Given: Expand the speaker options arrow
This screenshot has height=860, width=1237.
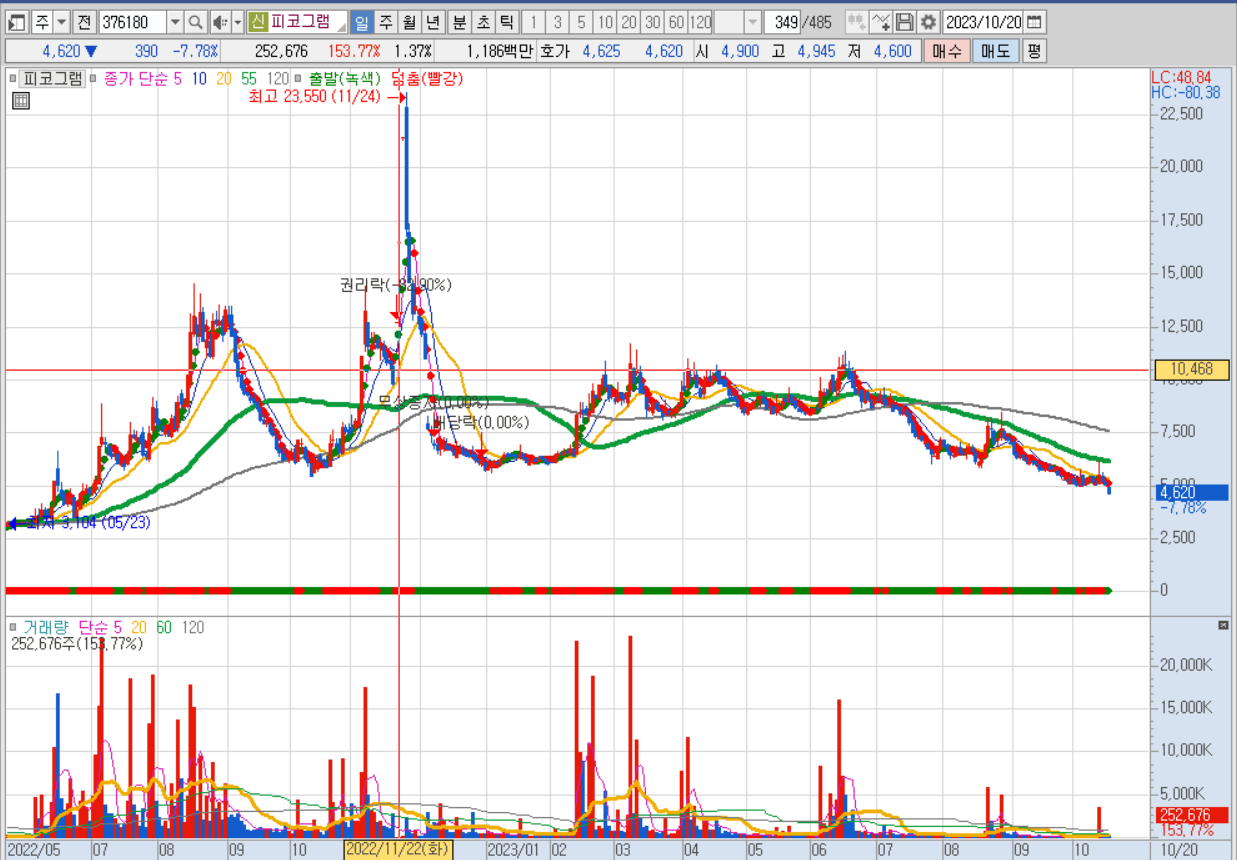Looking at the screenshot, I should tap(238, 22).
